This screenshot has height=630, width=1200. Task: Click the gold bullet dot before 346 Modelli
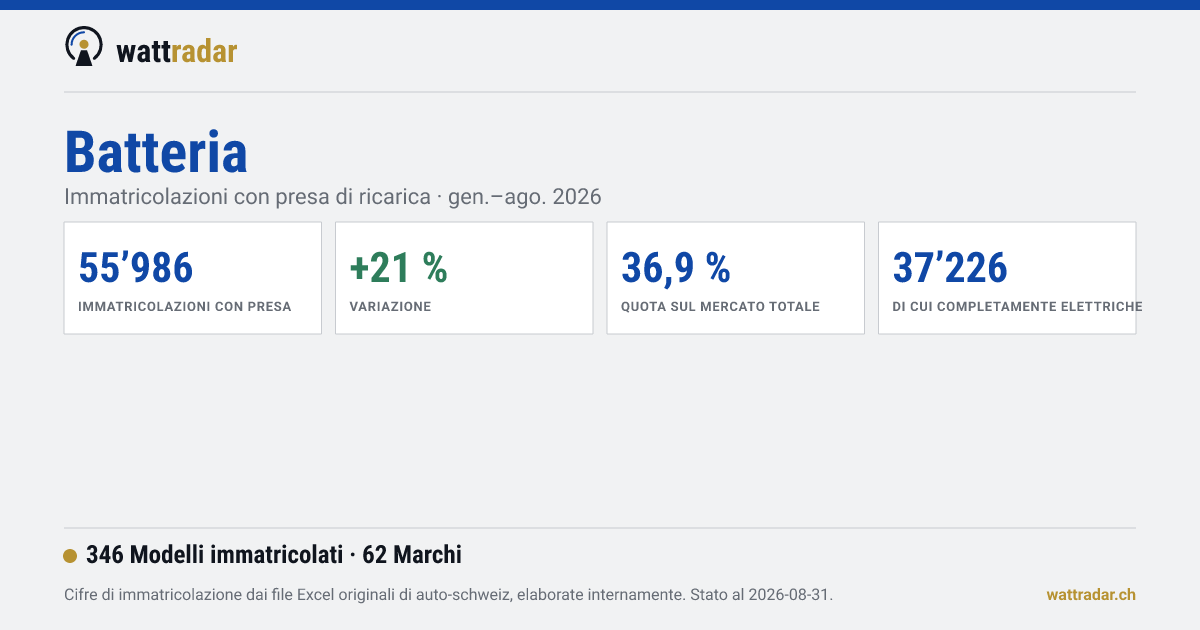(x=70, y=556)
